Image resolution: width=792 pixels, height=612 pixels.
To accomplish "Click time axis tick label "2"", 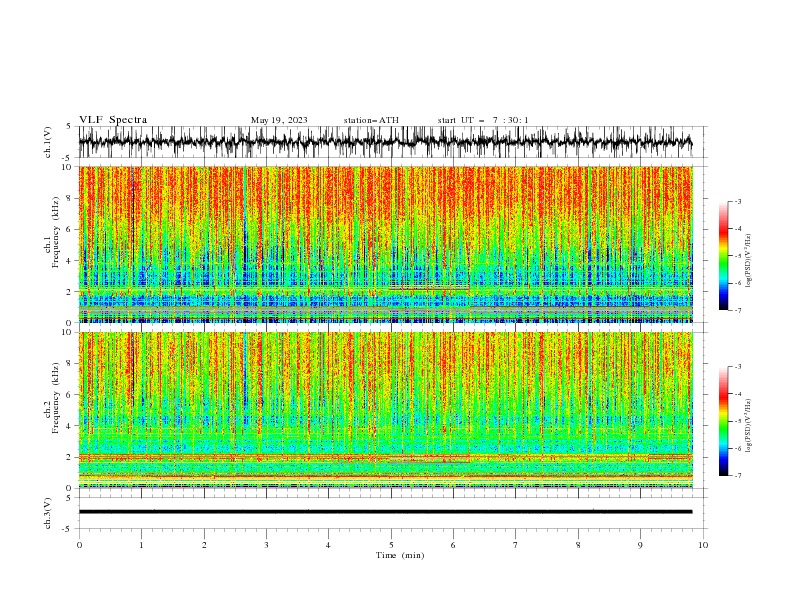I will [204, 545].
